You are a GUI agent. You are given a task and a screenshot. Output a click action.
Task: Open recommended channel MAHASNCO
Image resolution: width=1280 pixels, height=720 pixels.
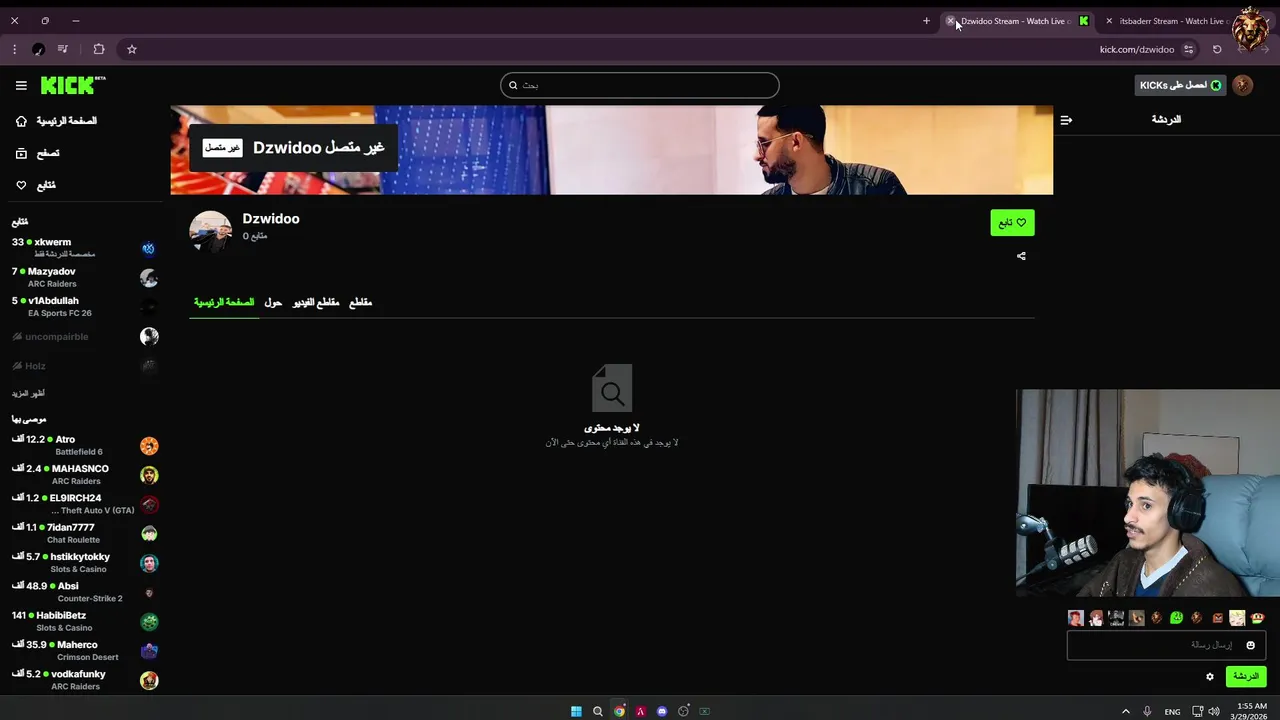[84, 474]
